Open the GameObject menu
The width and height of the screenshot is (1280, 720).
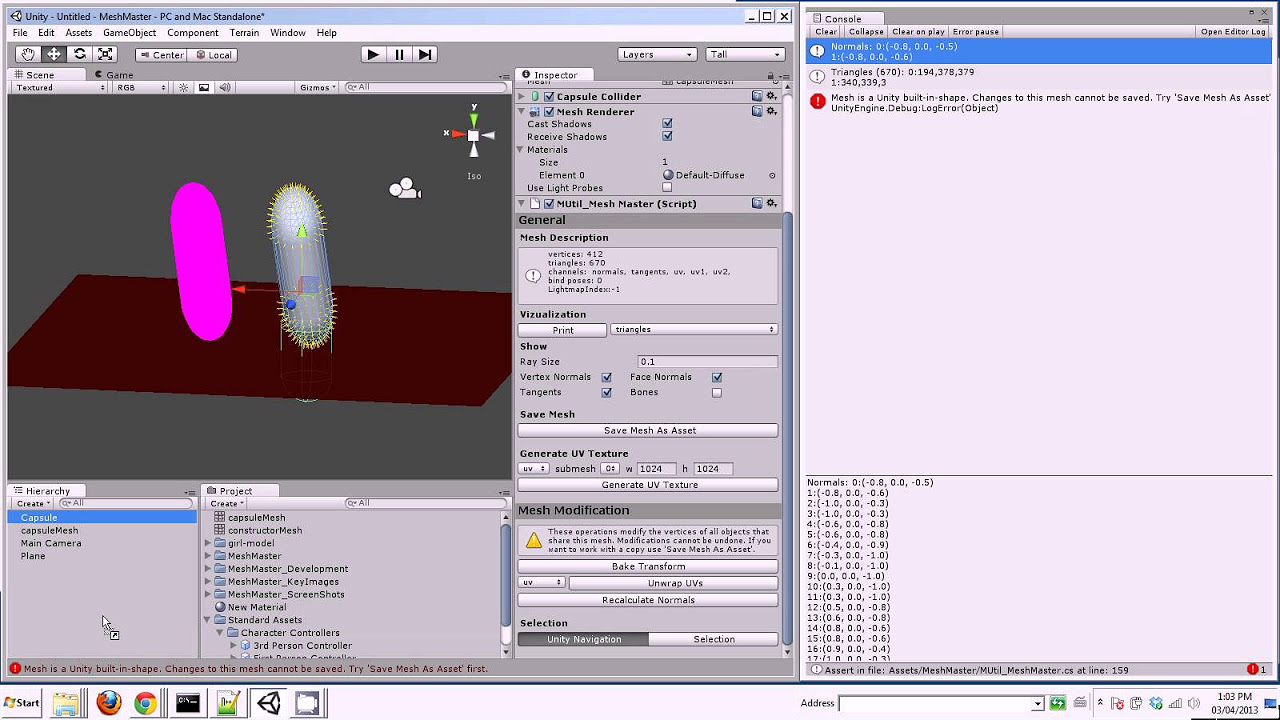click(x=129, y=33)
